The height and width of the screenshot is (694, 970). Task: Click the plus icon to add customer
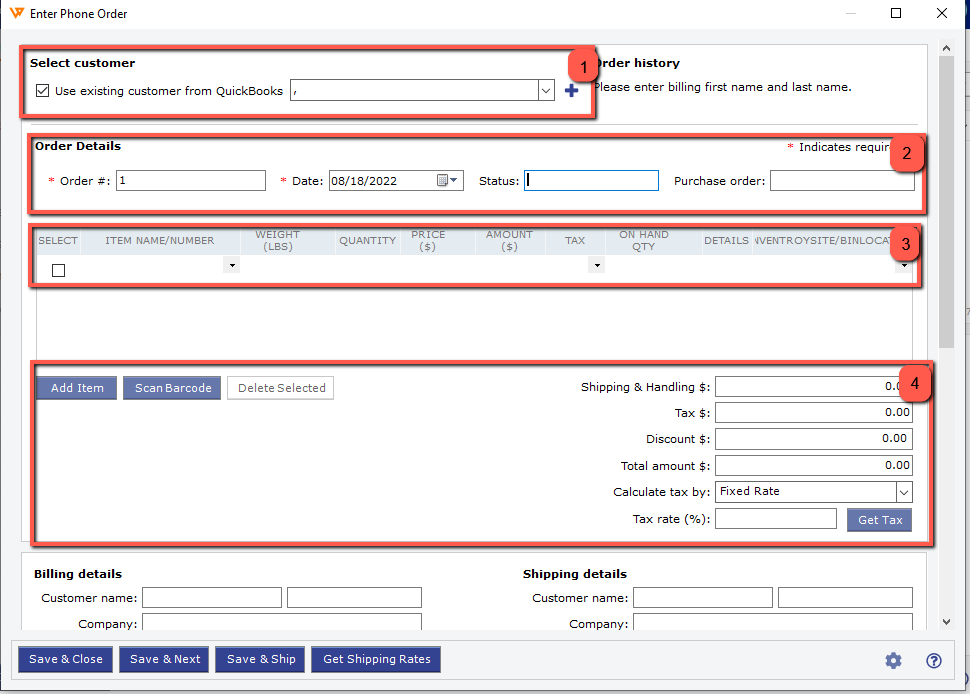coord(572,91)
